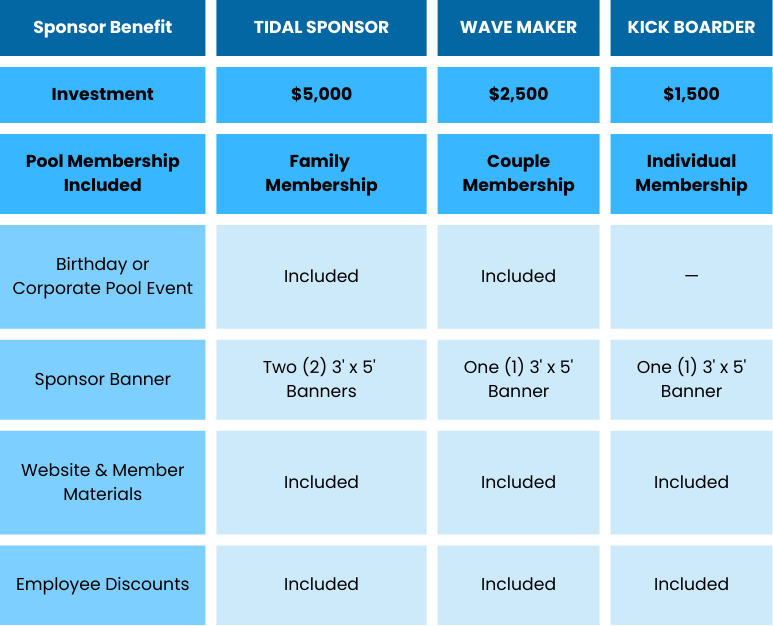Click the Investment row label
The width and height of the screenshot is (773, 626).
point(103,94)
